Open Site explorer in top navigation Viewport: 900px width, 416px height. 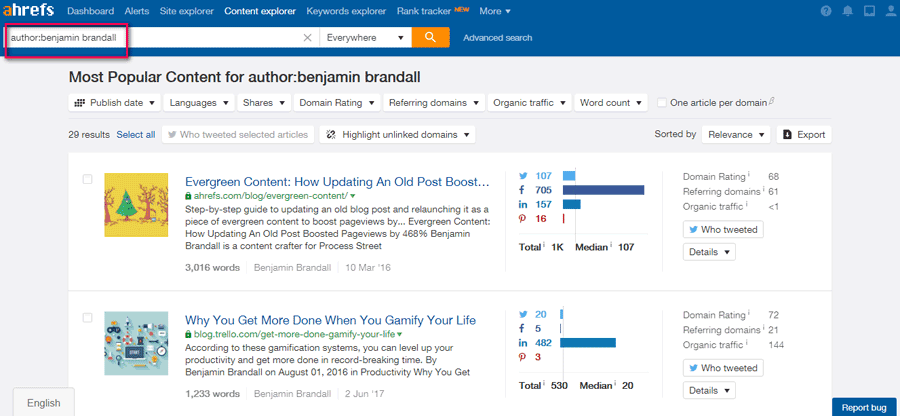click(187, 11)
